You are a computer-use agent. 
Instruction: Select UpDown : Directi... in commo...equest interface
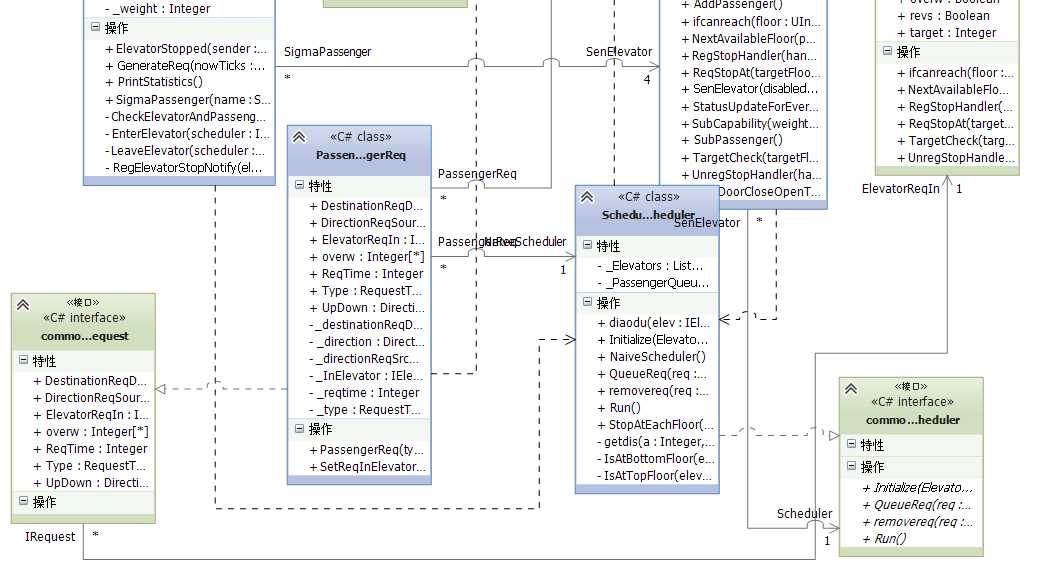(90, 483)
